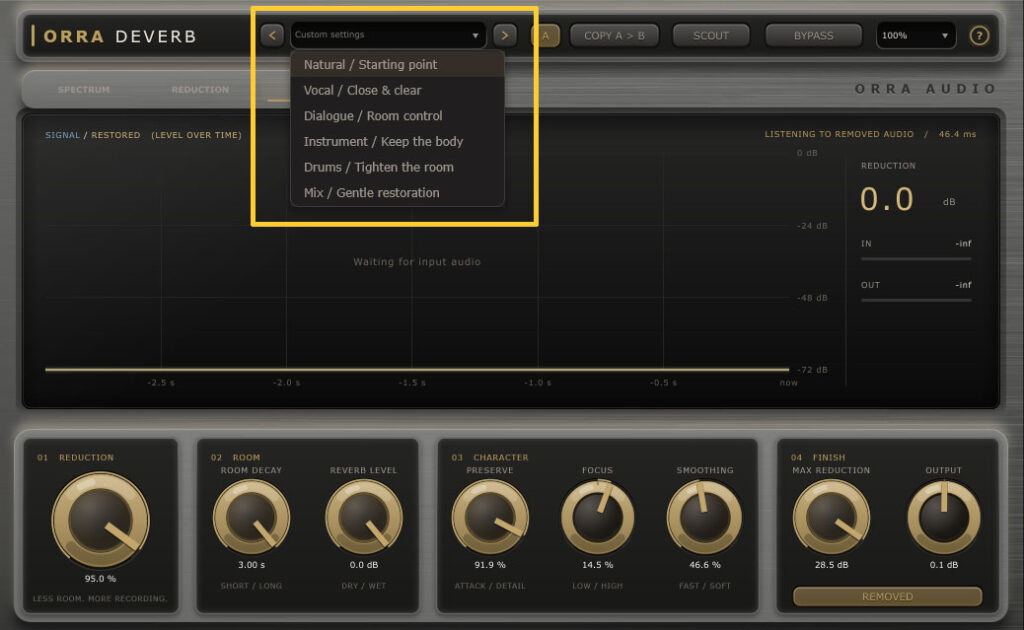
Task: Click the 0.0 dB reverb level value
Action: pyautogui.click(x=364, y=565)
